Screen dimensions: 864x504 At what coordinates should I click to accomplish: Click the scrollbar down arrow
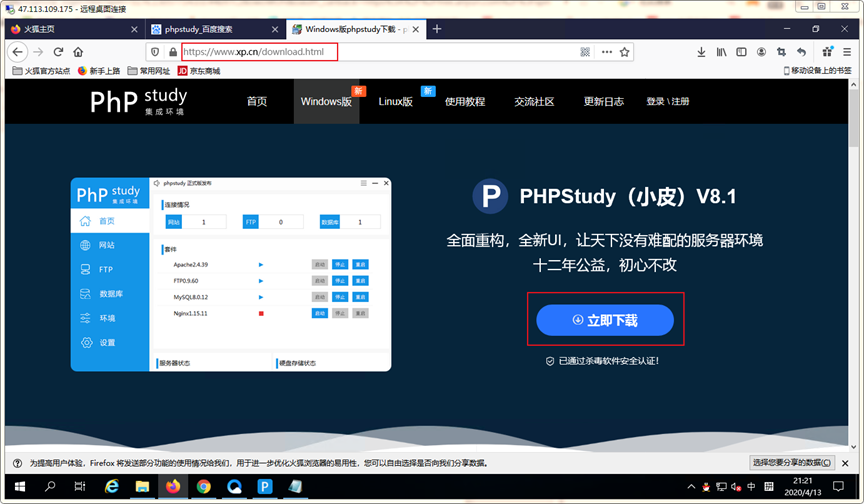pyautogui.click(x=854, y=447)
